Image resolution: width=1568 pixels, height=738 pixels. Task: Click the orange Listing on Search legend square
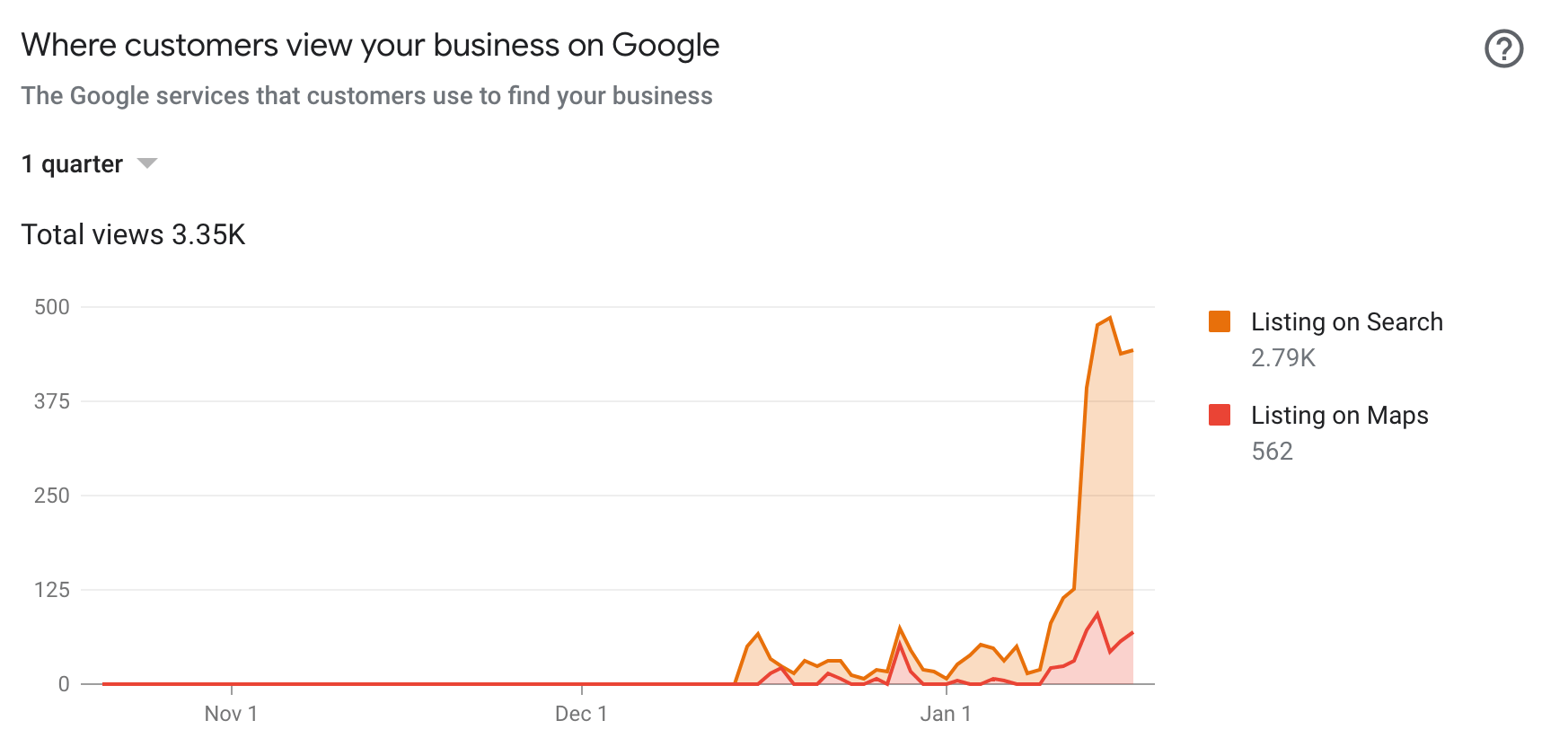pos(1220,321)
